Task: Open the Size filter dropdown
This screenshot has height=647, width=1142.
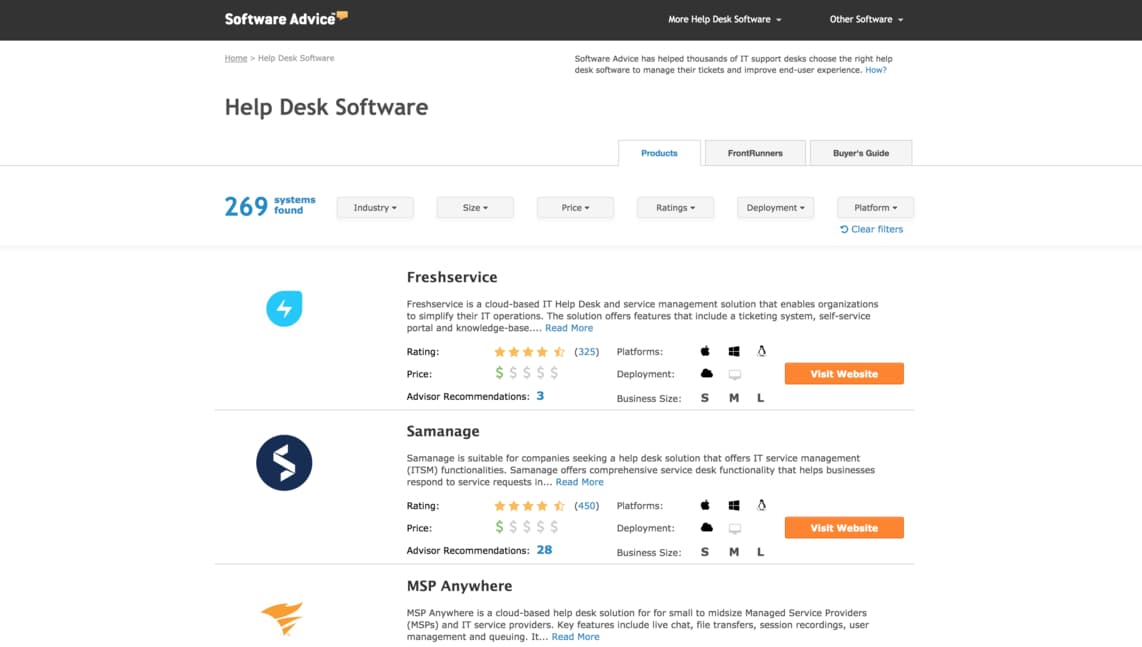Action: (475, 208)
